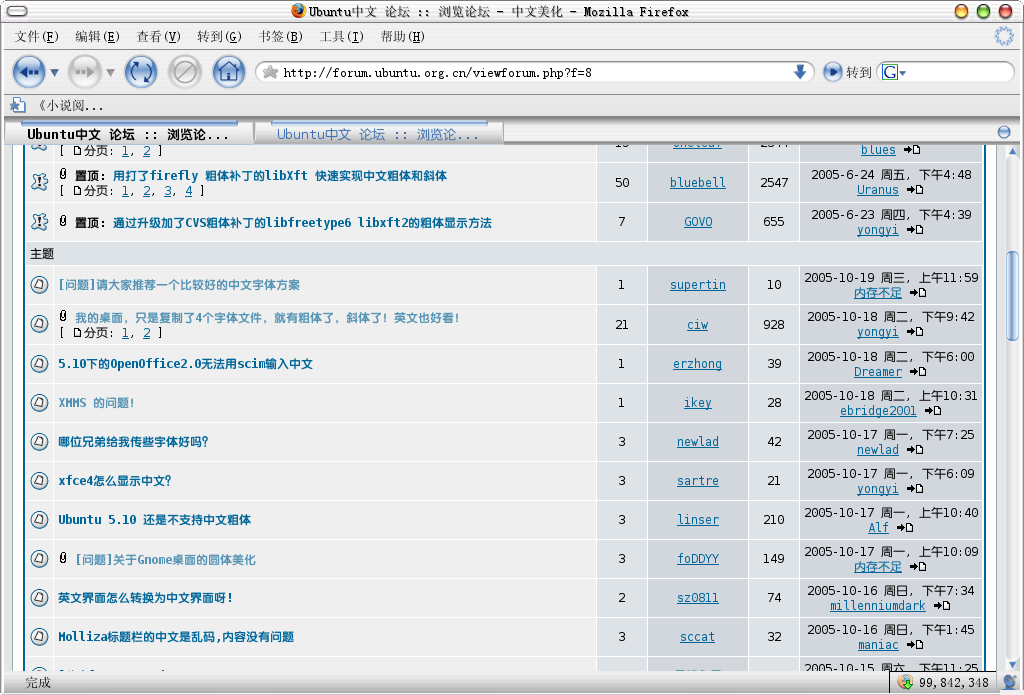Viewport: 1024px width, 695px height.
Task: Open the 《小说阅... bookmark on the bookmarks toolbar
Action: tap(56, 105)
